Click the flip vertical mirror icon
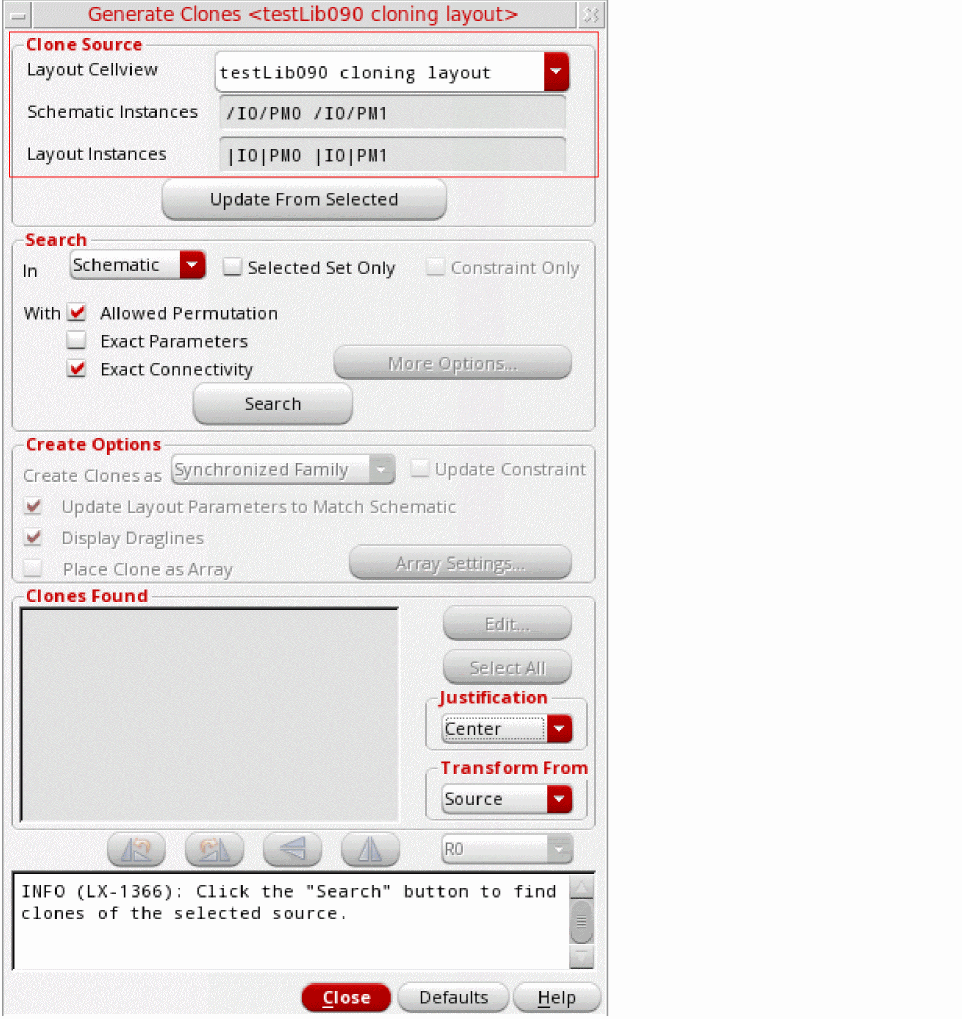Screen dimensions: 962x1019 click(292, 849)
